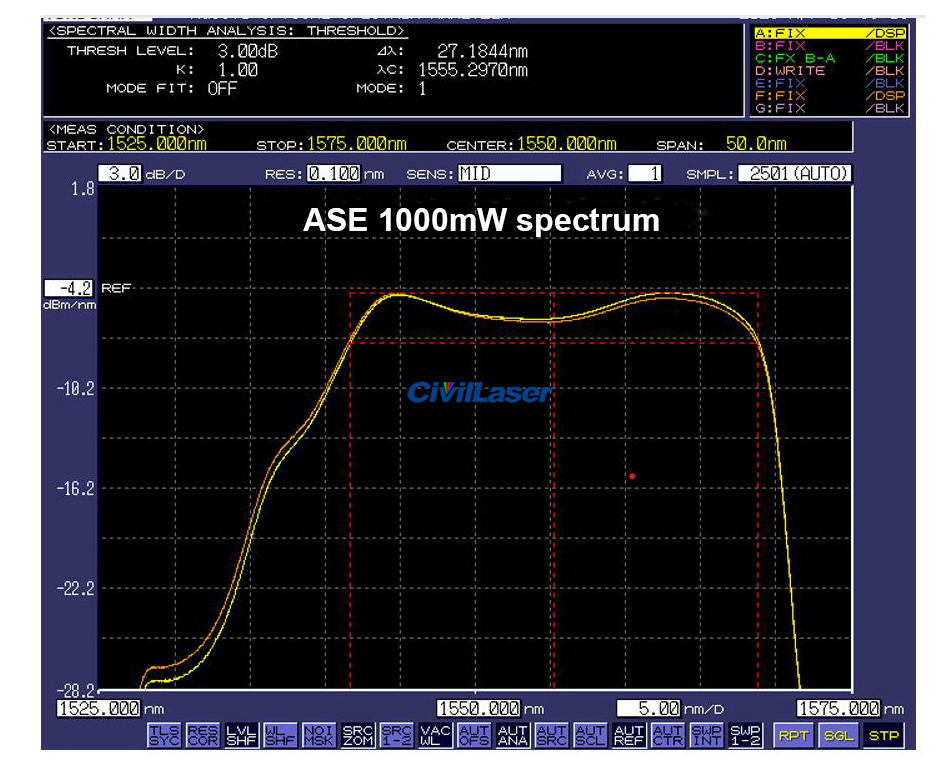Select trace D:WRITE /BLK row
This screenshot has width=946, height=782.
(830, 71)
